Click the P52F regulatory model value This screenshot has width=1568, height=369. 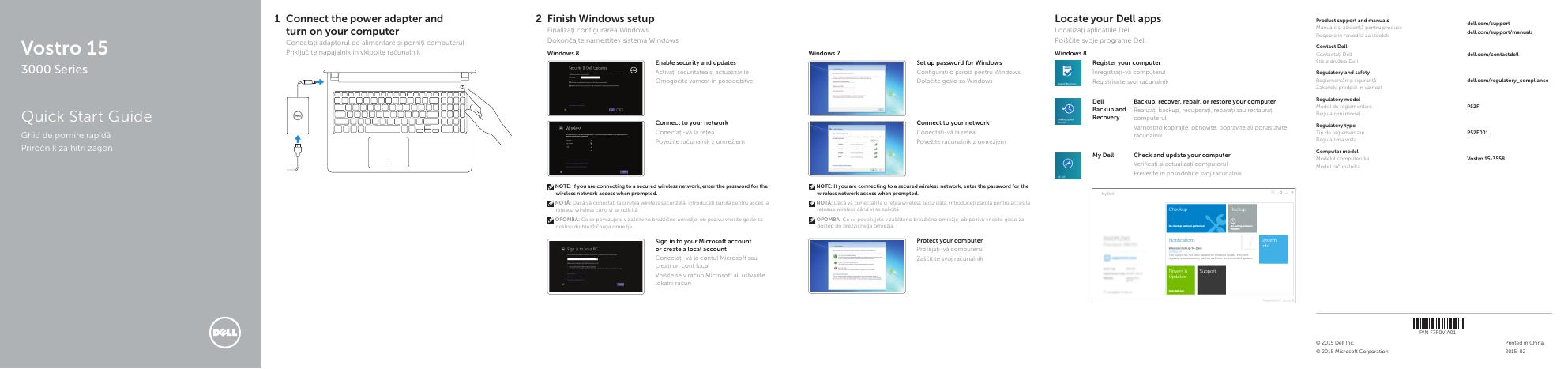[1472, 107]
